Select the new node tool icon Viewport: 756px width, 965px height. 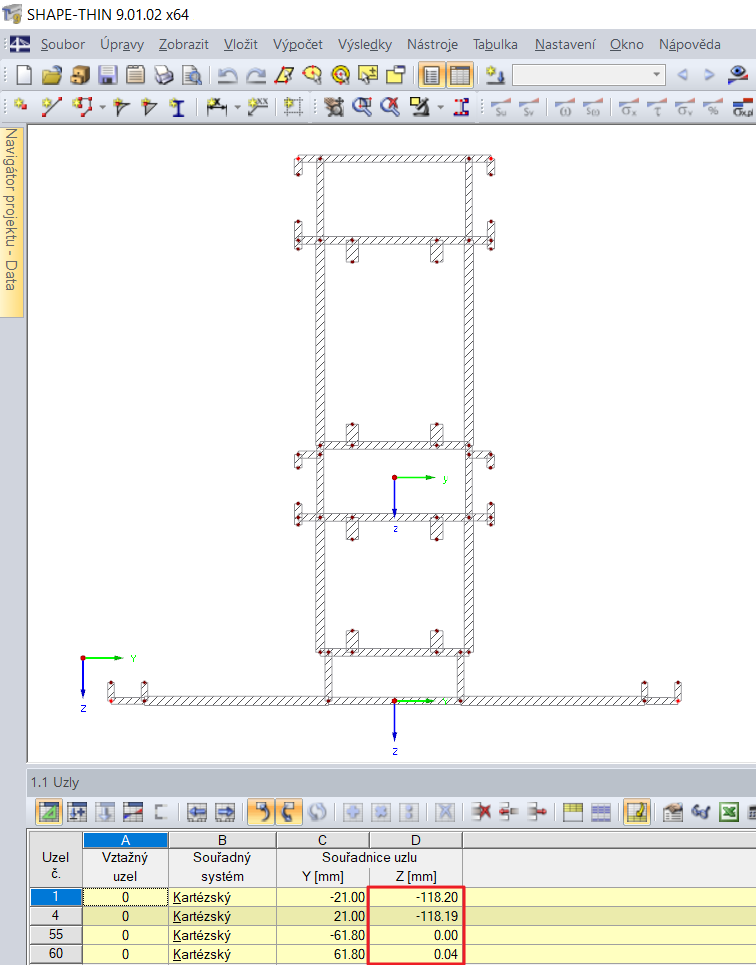(21, 106)
